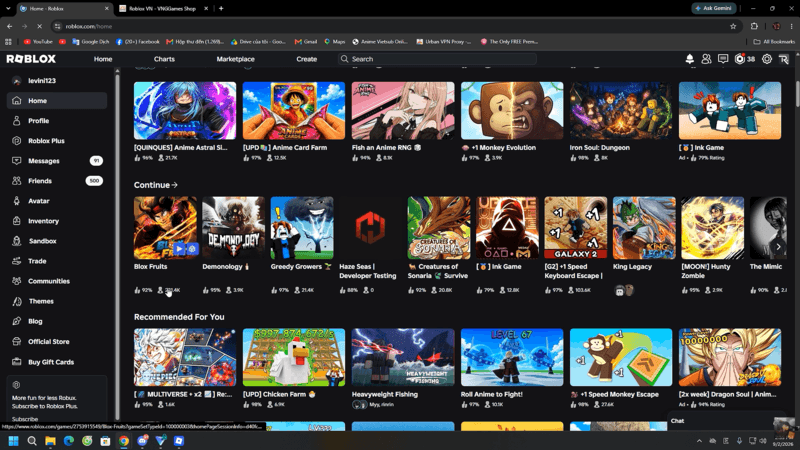The width and height of the screenshot is (800, 450).
Task: Click the Iron Soul: Dungeon title
Action: (599, 147)
